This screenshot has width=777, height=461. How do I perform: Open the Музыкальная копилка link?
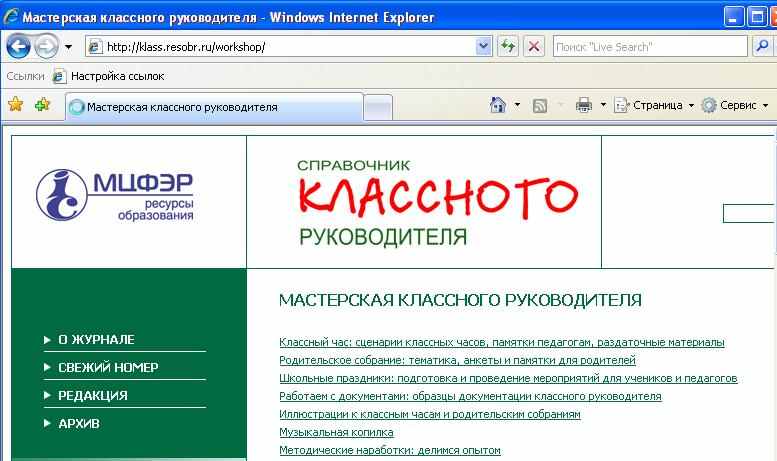(x=336, y=432)
